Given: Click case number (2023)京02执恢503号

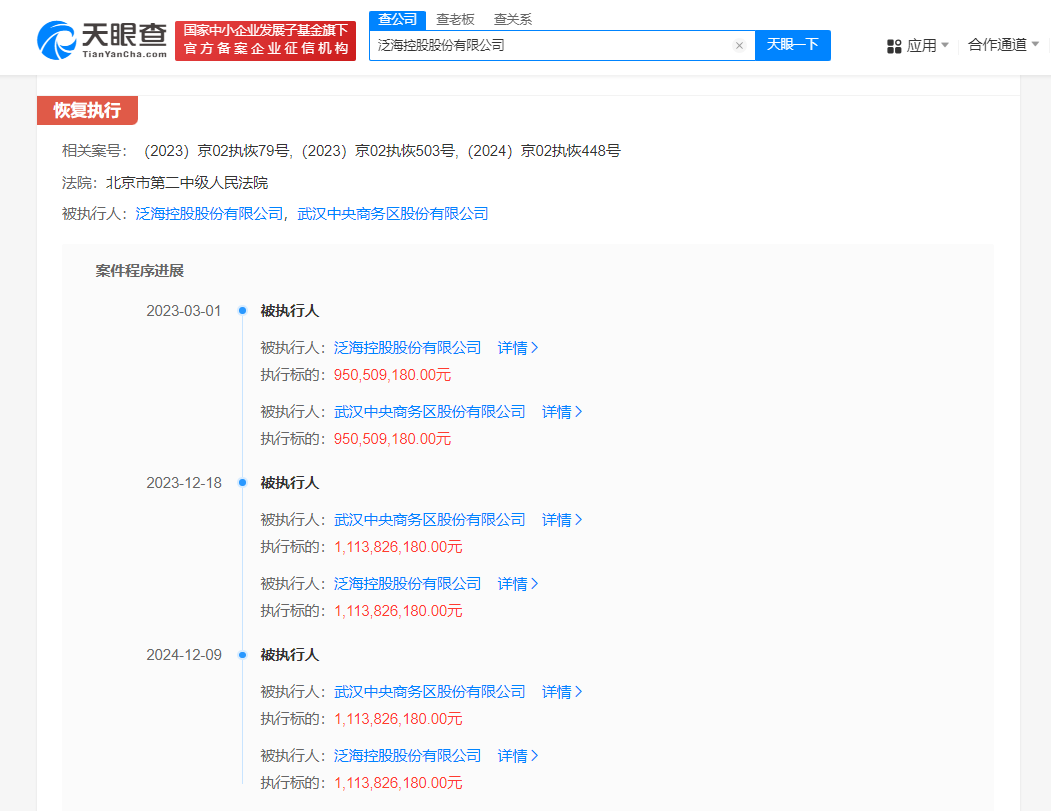Looking at the screenshot, I should point(377,151).
